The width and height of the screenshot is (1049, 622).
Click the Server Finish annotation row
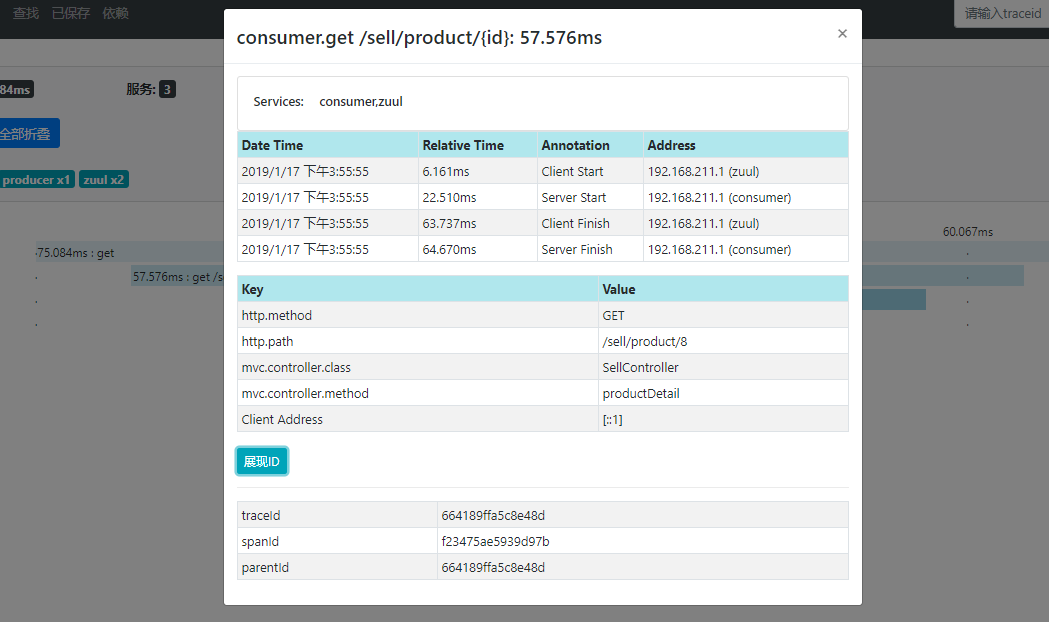coord(542,250)
